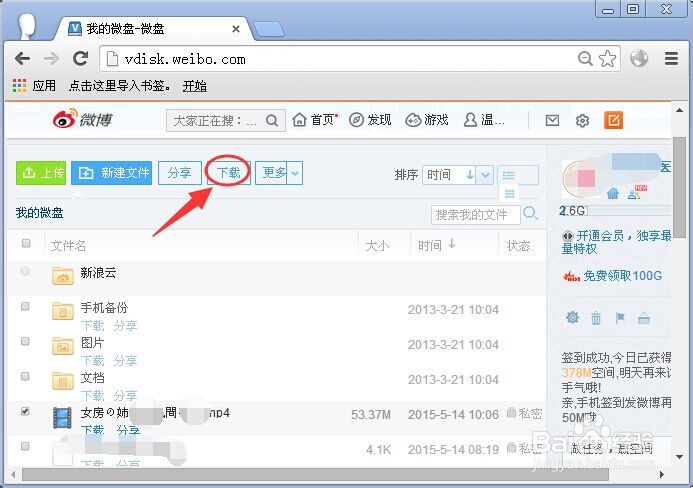Image resolution: width=693 pixels, height=488 pixels.
Task: Check the 文档 folder checkbox
Action: pyautogui.click(x=25, y=376)
